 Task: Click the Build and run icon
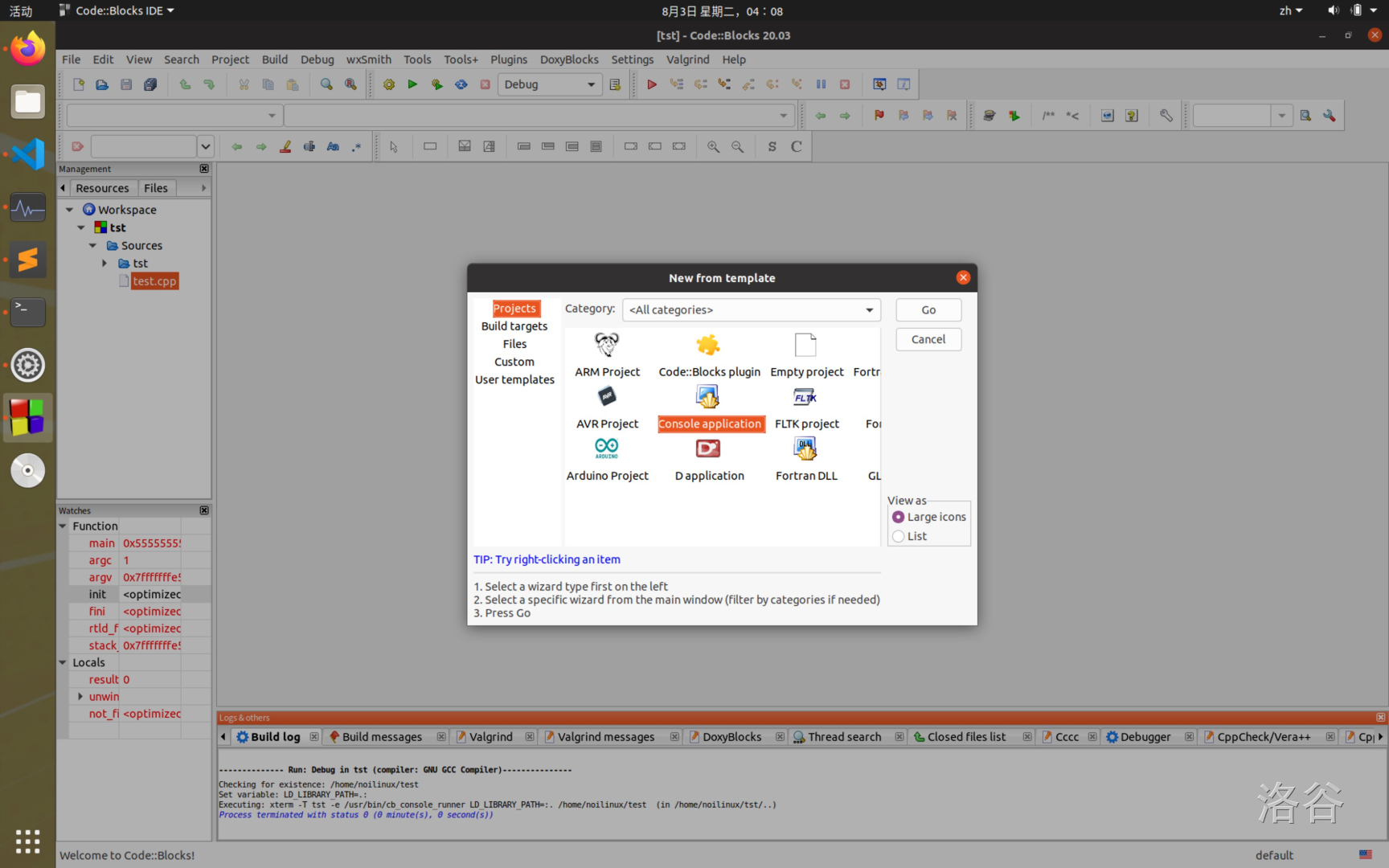[x=436, y=84]
